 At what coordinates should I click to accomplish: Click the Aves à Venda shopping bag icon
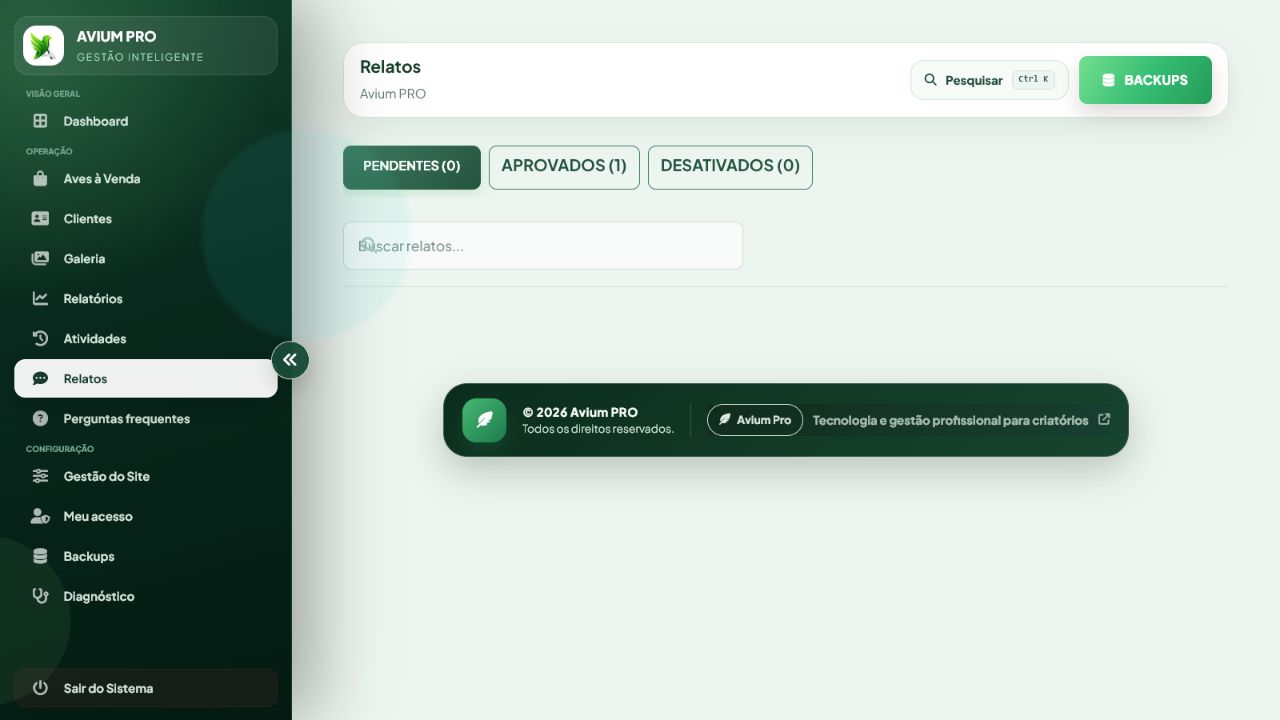pos(40,179)
